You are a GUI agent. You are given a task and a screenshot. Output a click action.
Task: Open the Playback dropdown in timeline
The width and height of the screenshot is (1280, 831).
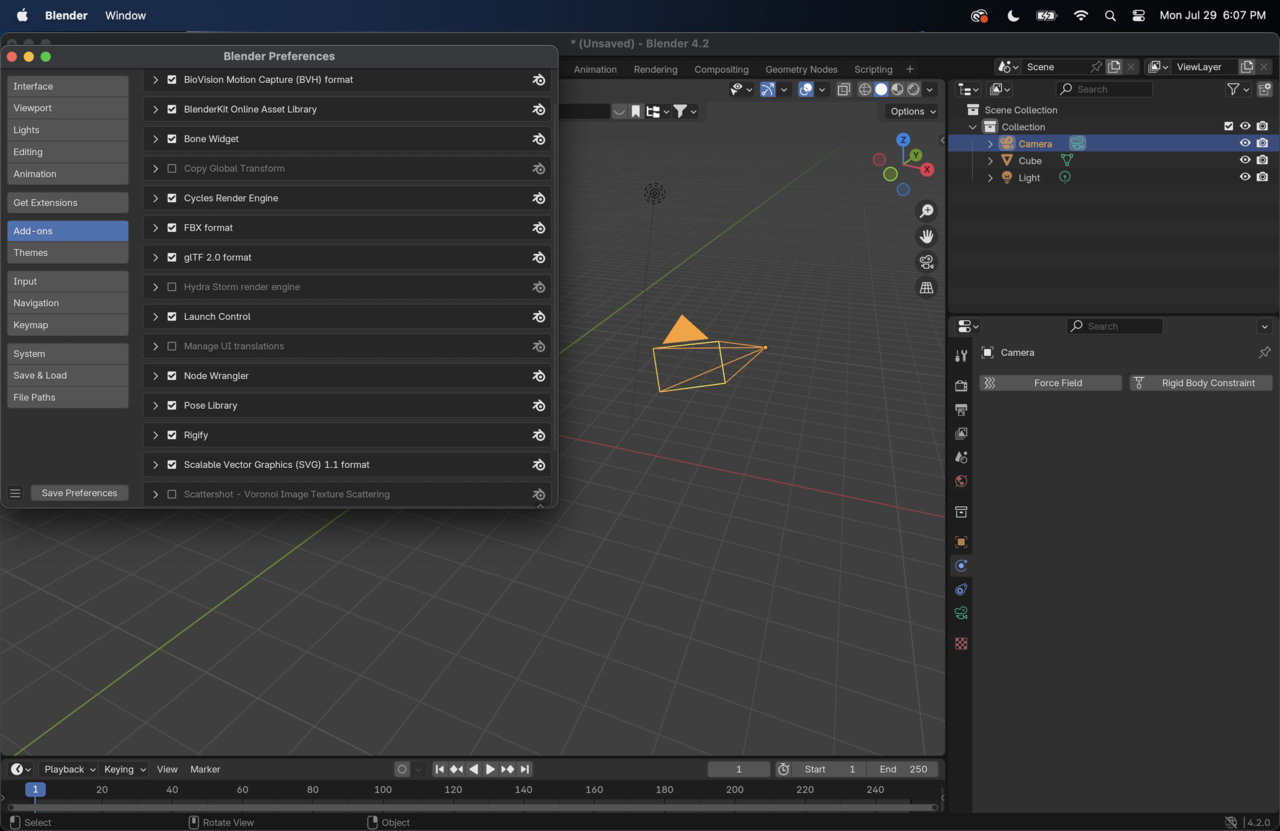[x=69, y=769]
